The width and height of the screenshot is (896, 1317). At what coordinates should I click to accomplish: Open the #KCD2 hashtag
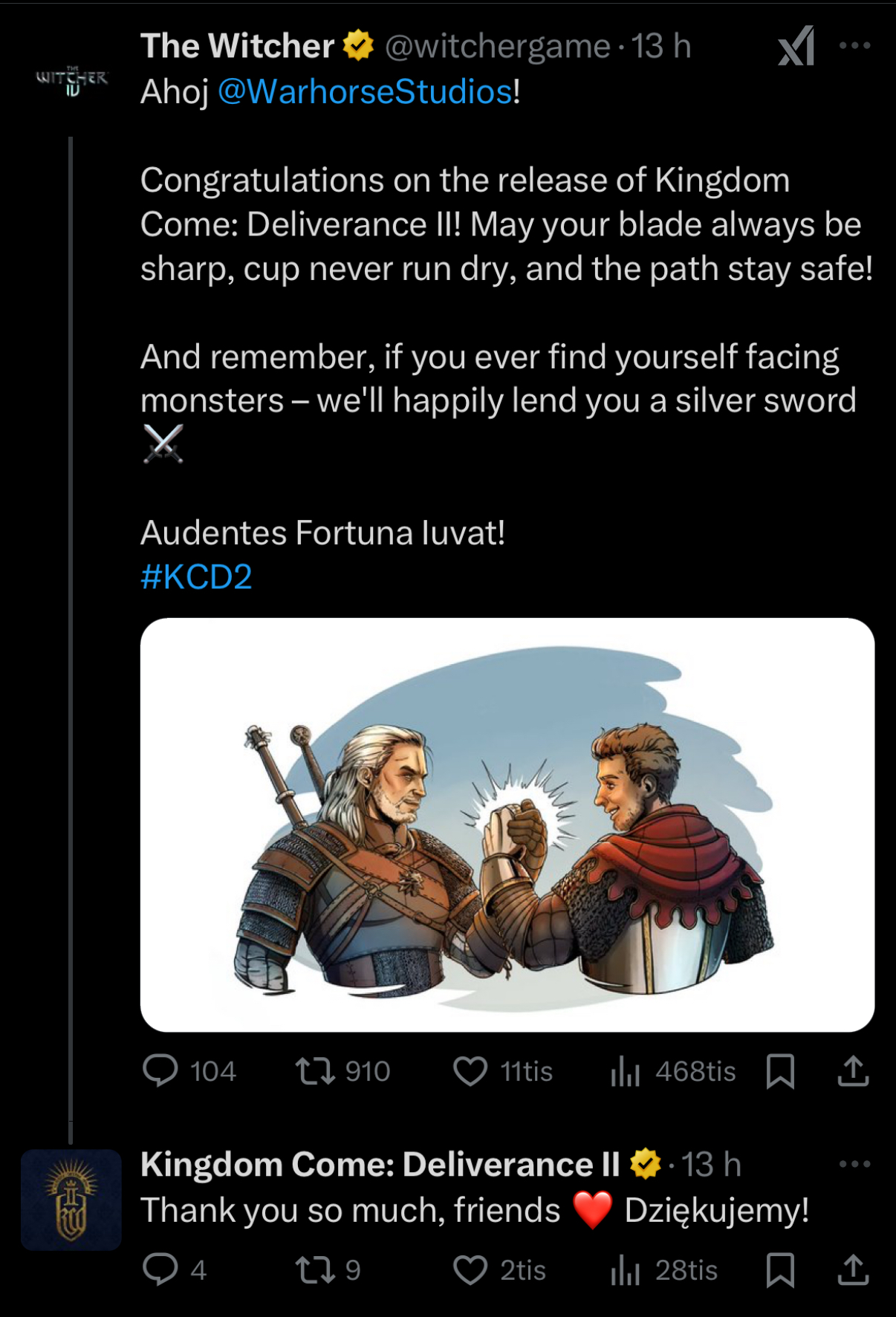(196, 577)
